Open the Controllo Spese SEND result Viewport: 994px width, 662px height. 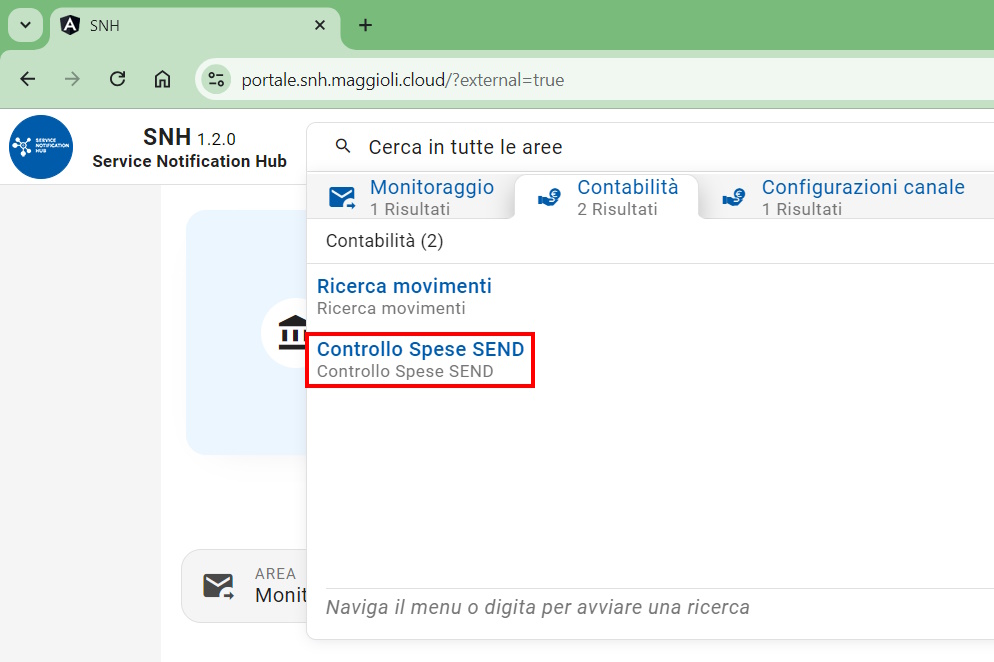(420, 349)
